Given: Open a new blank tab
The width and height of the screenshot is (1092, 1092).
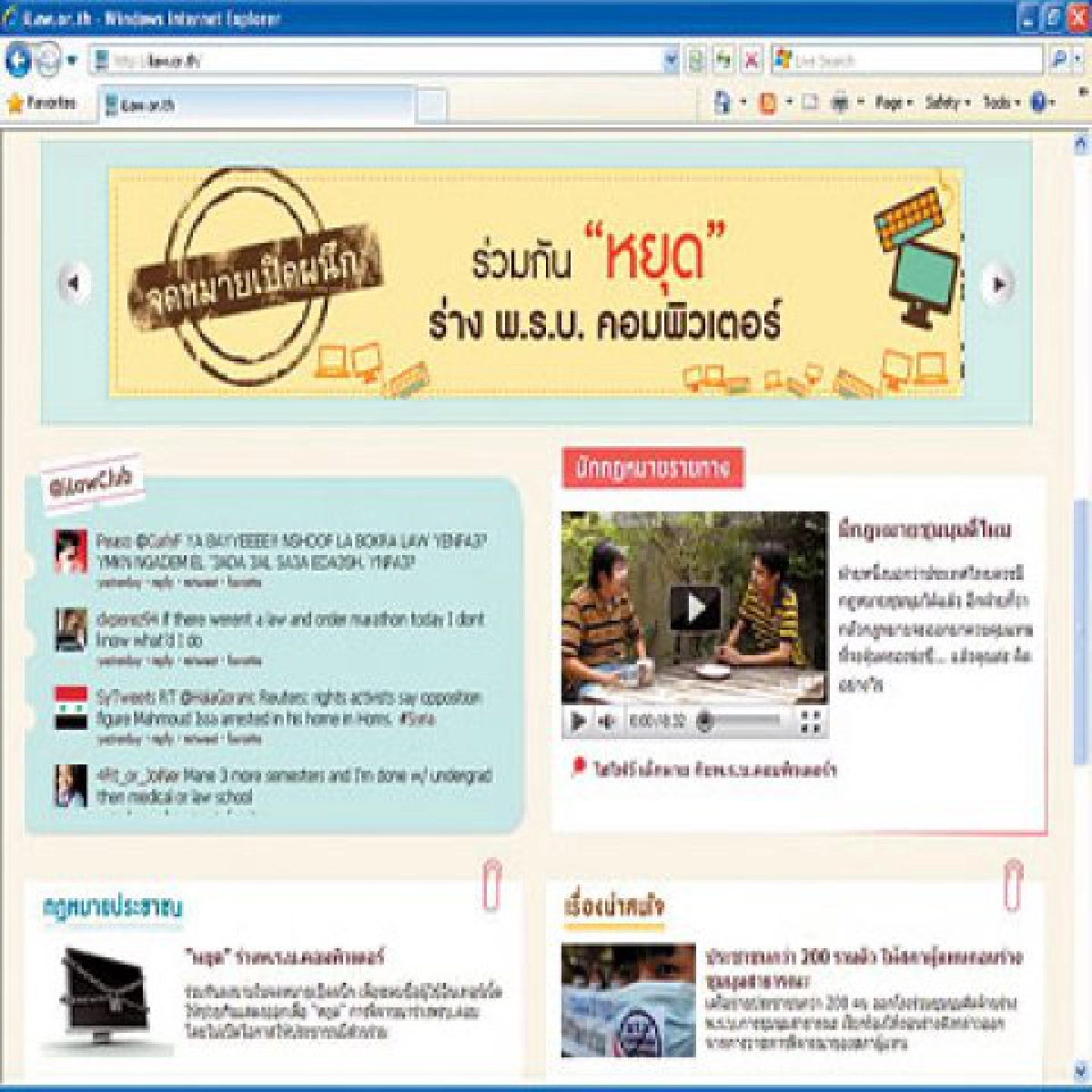Looking at the screenshot, I should tap(432, 106).
